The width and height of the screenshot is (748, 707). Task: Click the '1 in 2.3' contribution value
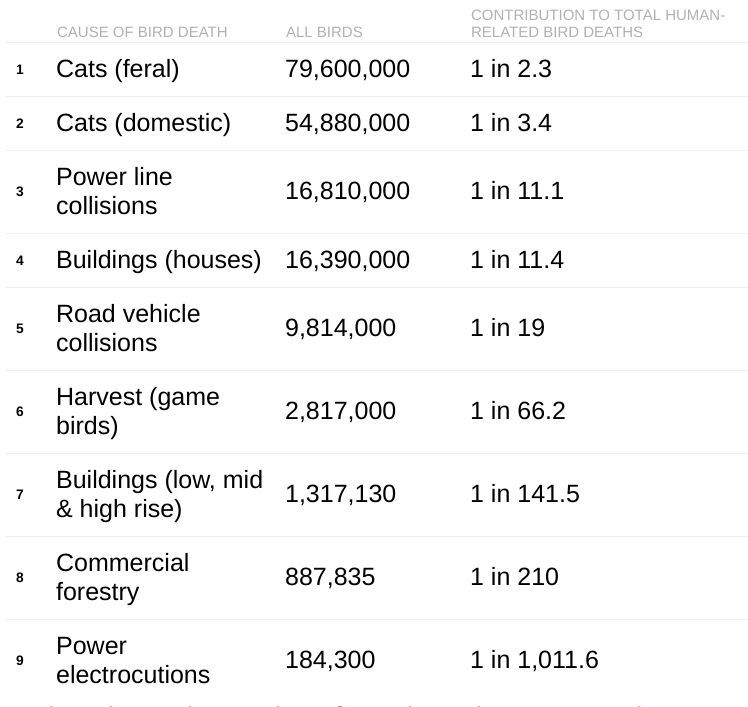[x=511, y=69]
